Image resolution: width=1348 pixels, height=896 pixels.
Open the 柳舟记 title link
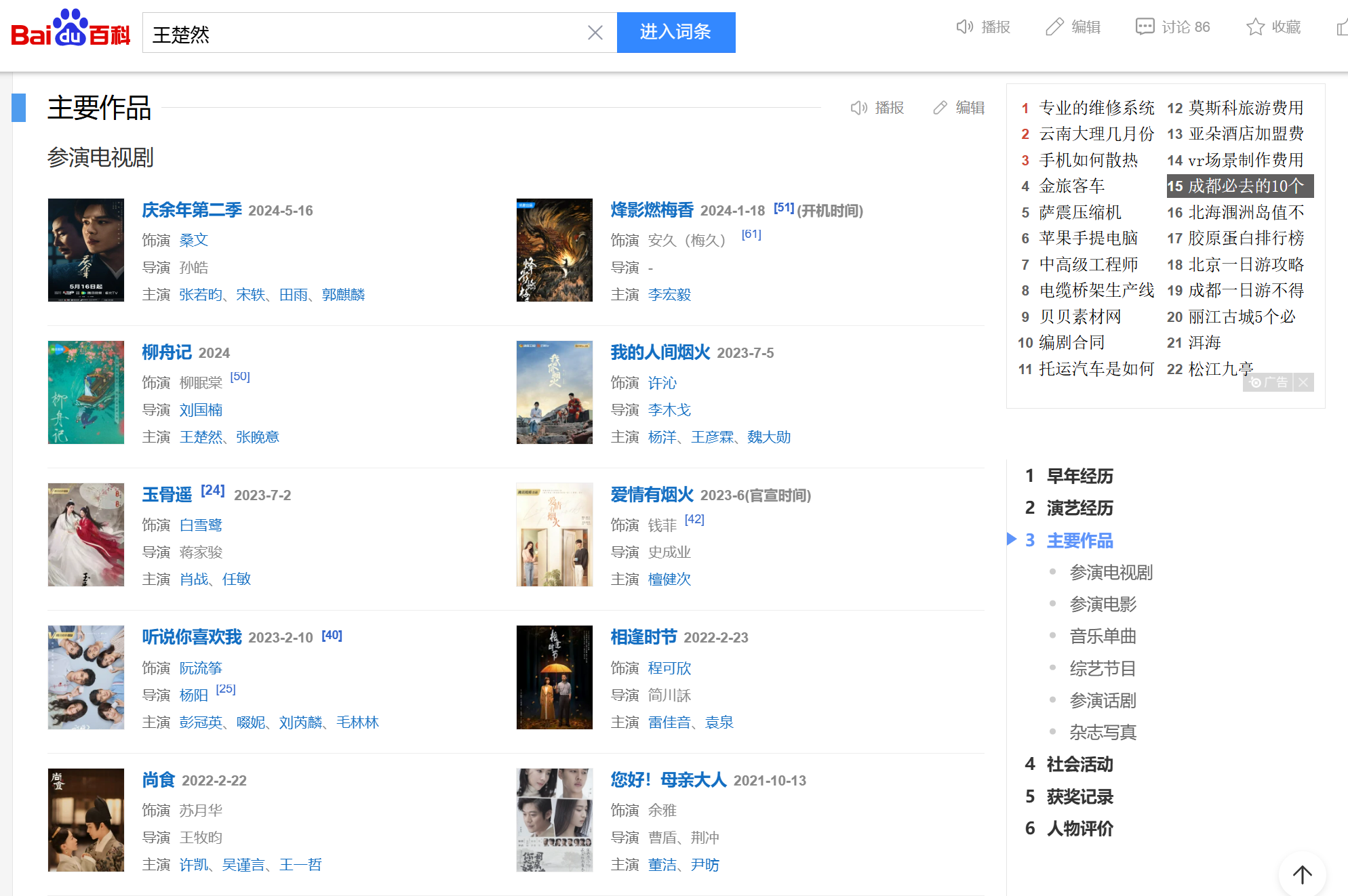click(x=167, y=352)
